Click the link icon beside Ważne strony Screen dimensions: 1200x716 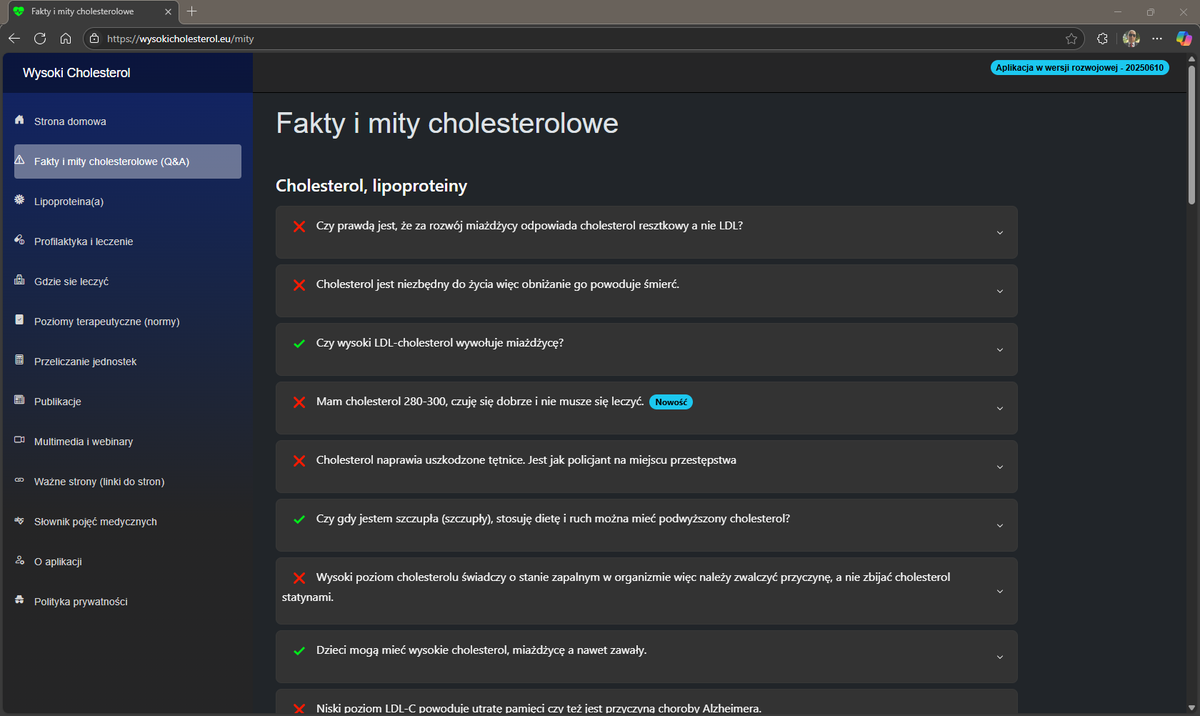(x=19, y=481)
